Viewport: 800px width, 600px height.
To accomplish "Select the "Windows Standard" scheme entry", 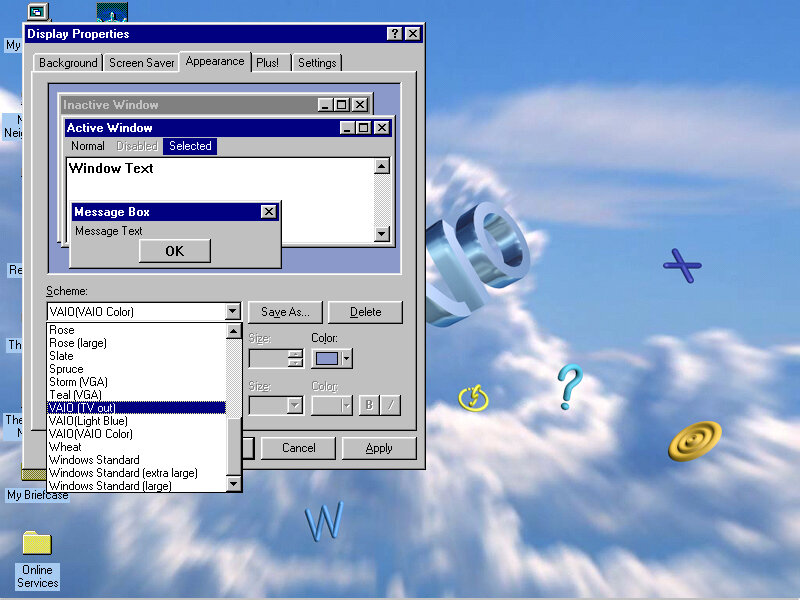I will point(94,460).
